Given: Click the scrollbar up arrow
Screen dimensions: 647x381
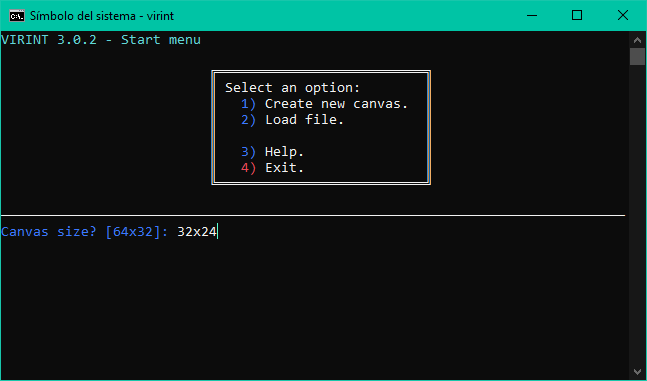Looking at the screenshot, I should pyautogui.click(x=638, y=40).
